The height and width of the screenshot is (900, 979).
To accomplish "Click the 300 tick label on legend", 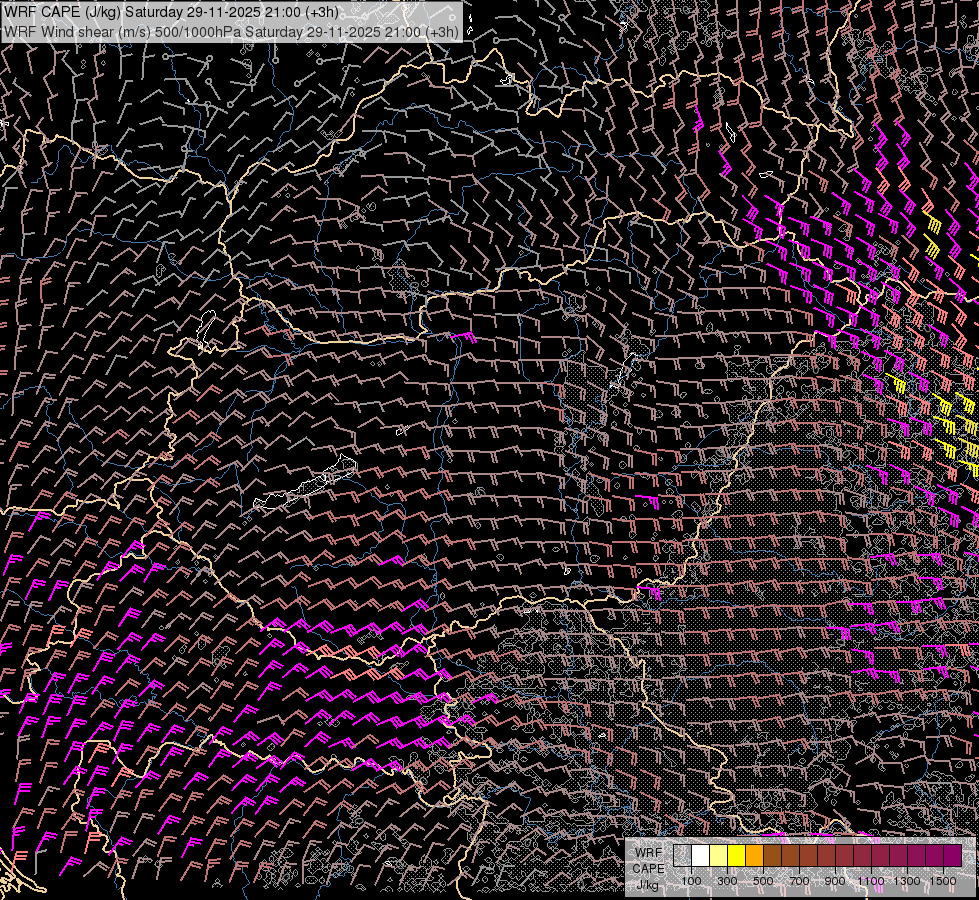I will [x=727, y=881].
